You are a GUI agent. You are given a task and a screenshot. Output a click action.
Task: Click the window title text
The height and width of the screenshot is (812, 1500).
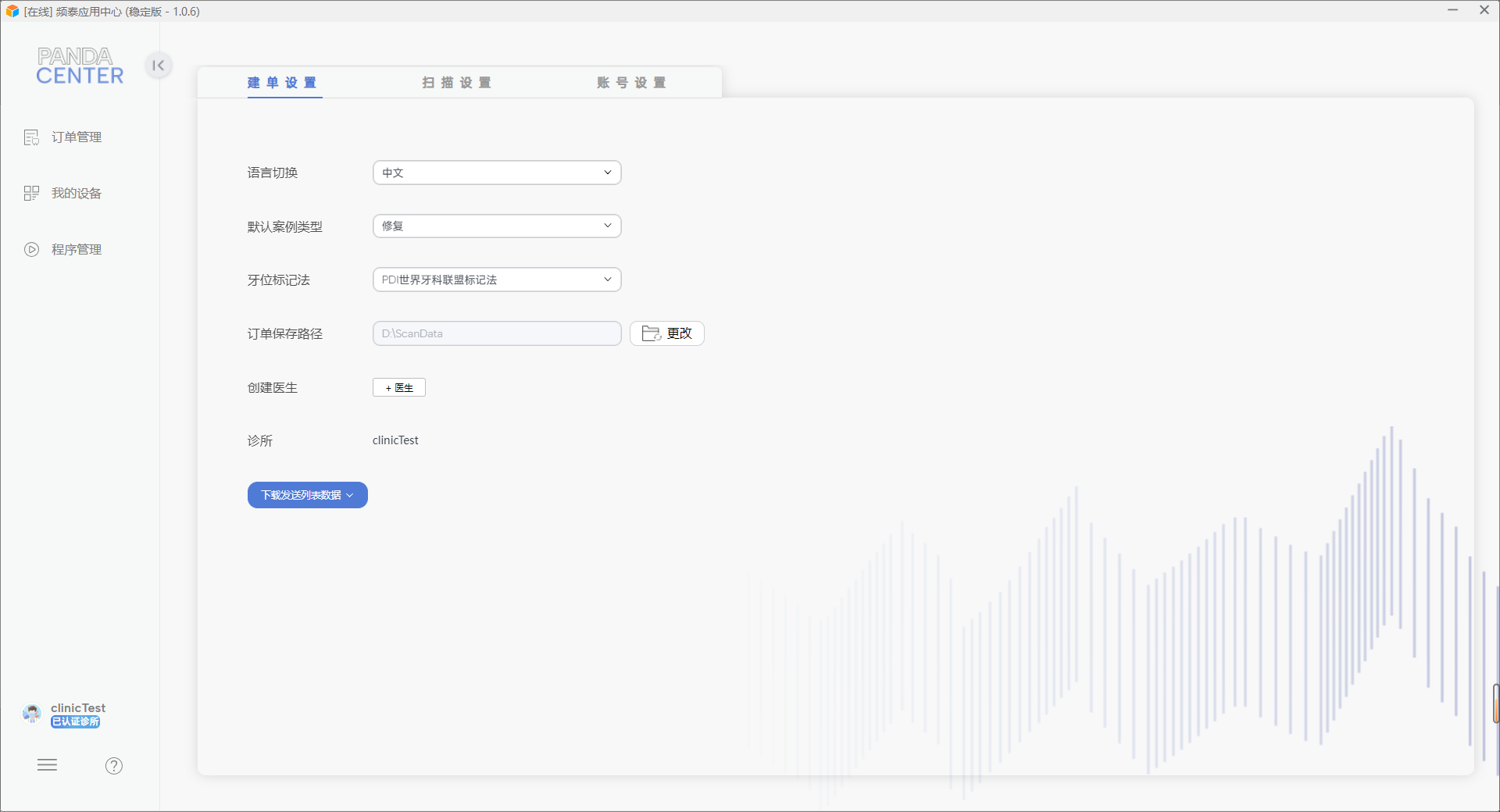click(112, 12)
